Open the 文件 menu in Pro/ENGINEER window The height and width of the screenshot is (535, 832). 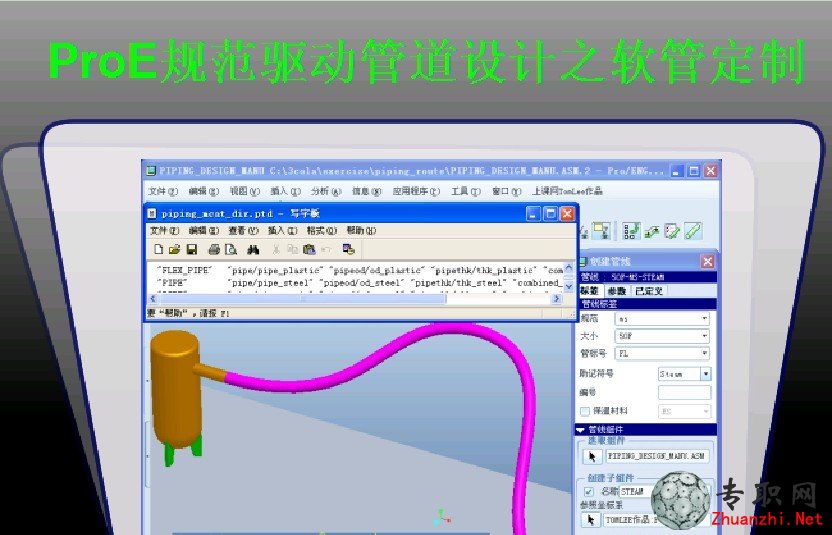point(163,191)
